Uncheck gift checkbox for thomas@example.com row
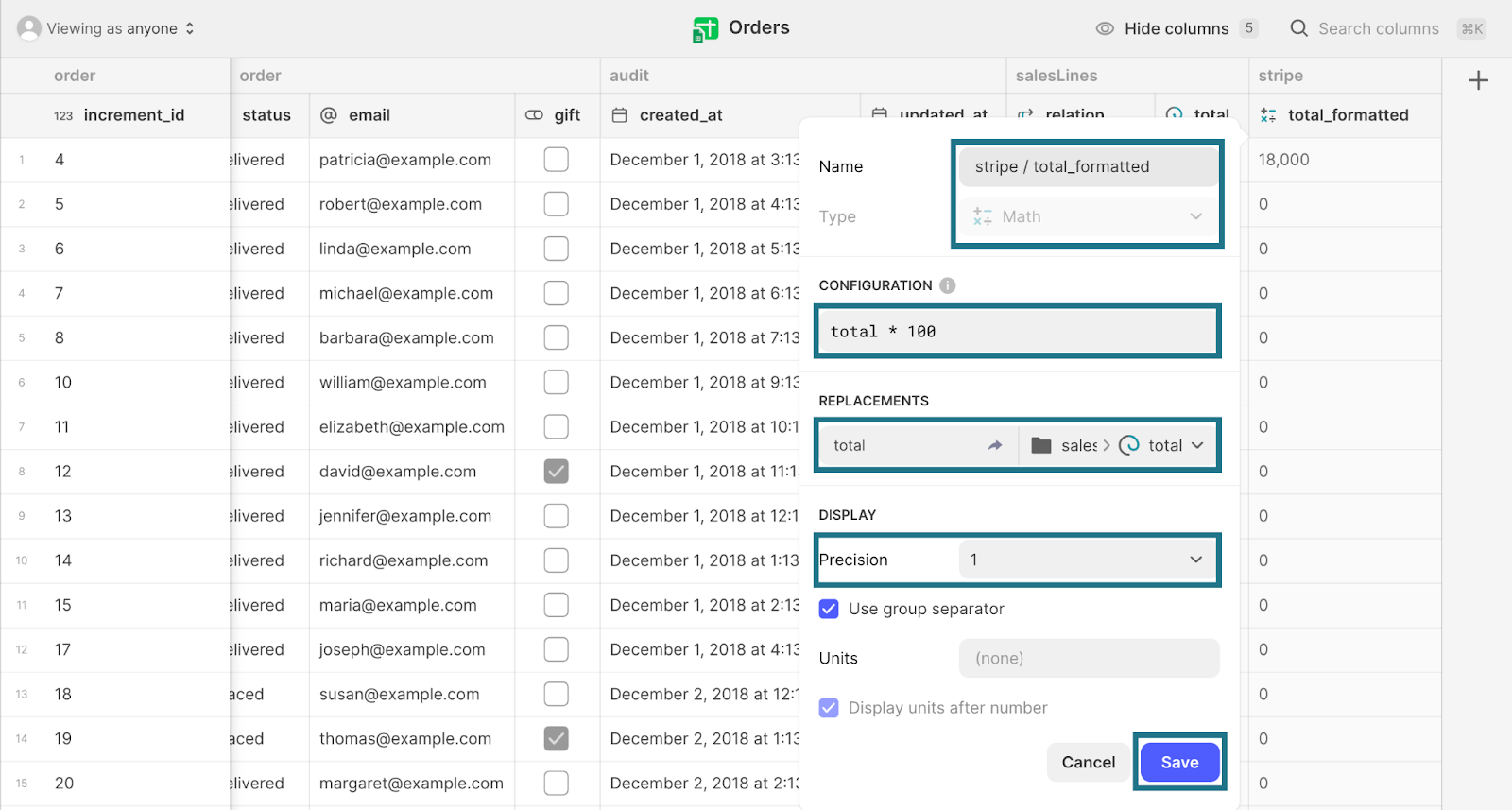This screenshot has height=810, width=1512. coord(557,738)
